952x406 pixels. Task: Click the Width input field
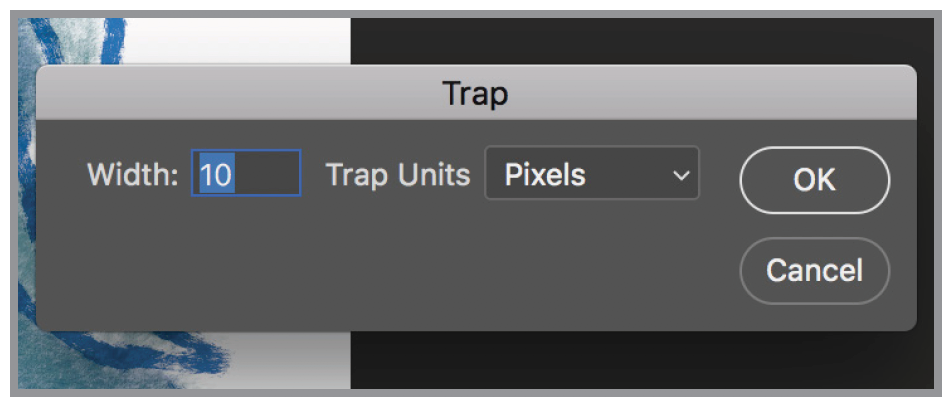coord(246,174)
